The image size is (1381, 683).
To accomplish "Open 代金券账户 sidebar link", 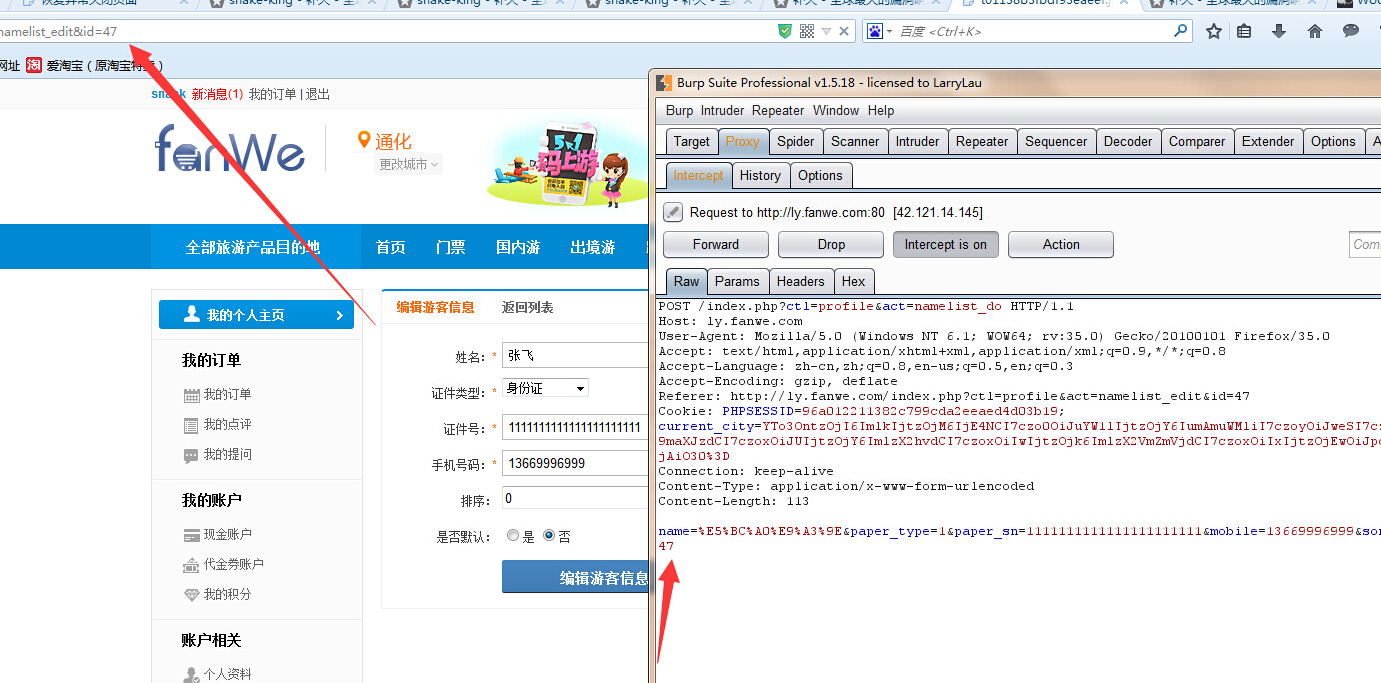I will pyautogui.click(x=234, y=565).
